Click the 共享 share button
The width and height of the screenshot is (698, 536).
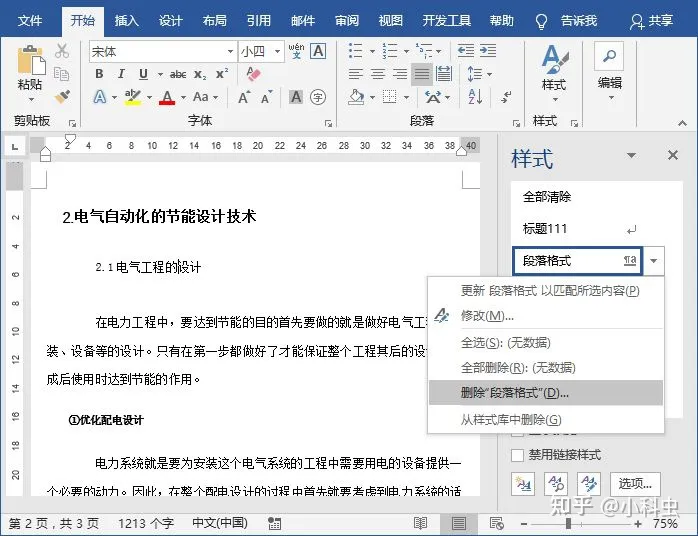(x=651, y=21)
